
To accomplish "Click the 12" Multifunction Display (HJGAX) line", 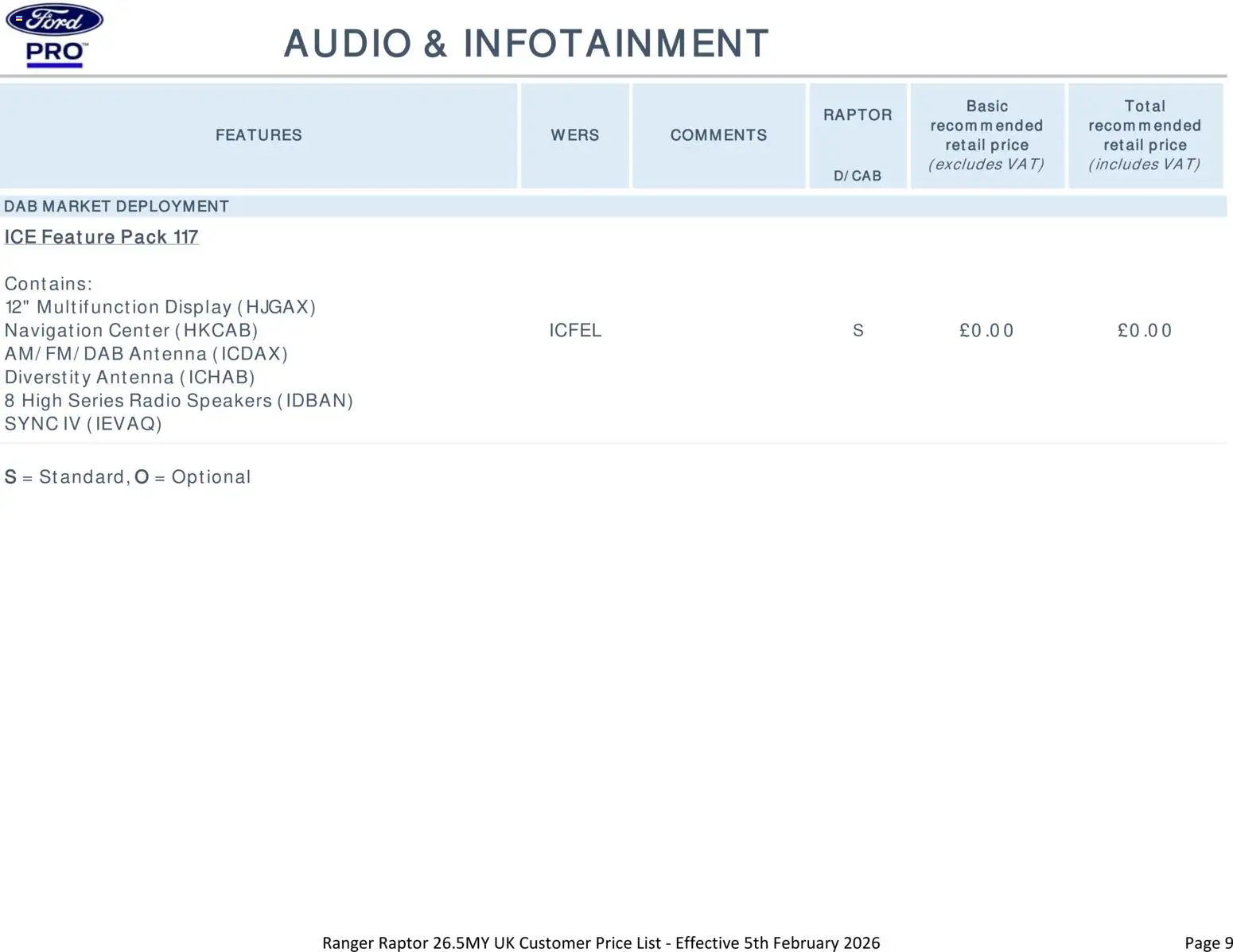I will 160,307.
